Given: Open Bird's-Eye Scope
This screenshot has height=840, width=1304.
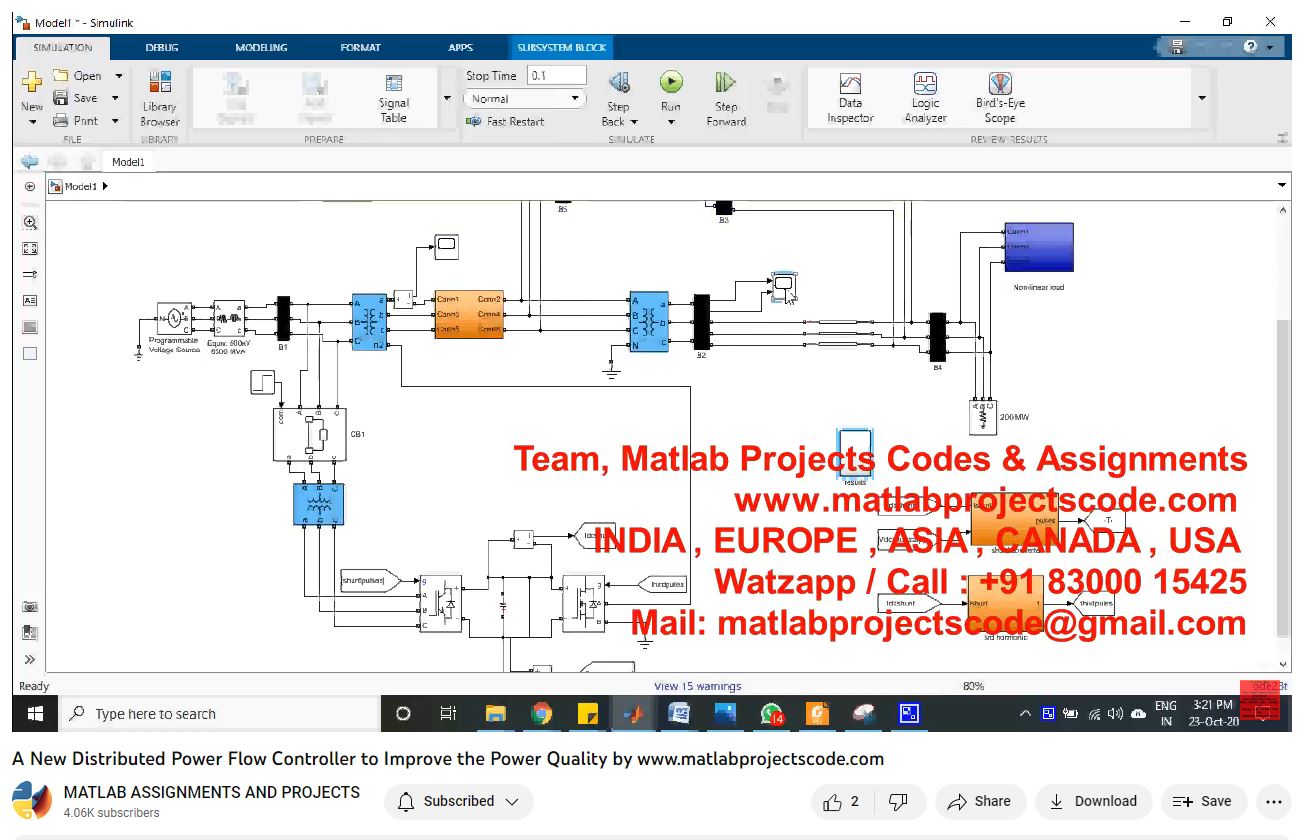Looking at the screenshot, I should [1000, 98].
